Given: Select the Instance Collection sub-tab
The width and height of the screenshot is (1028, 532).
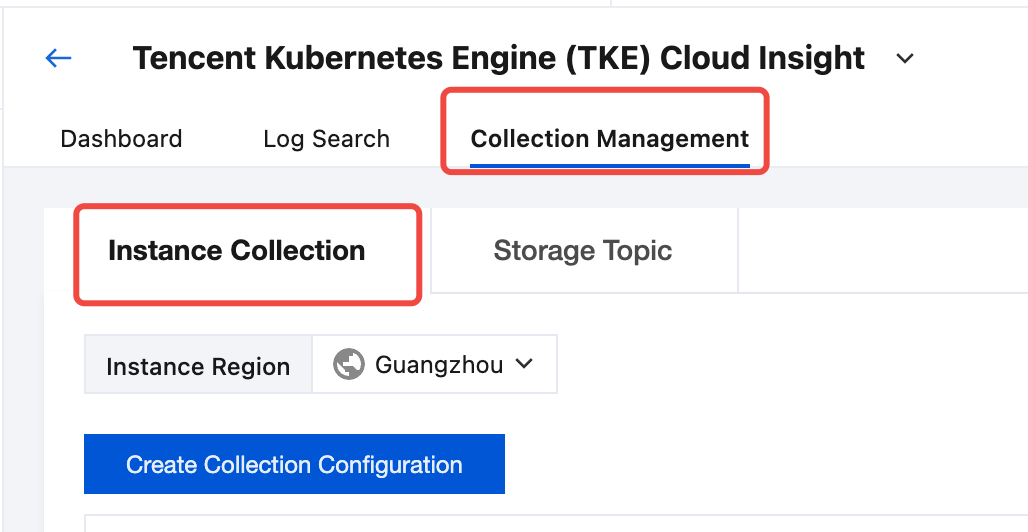Looking at the screenshot, I should pos(236,250).
